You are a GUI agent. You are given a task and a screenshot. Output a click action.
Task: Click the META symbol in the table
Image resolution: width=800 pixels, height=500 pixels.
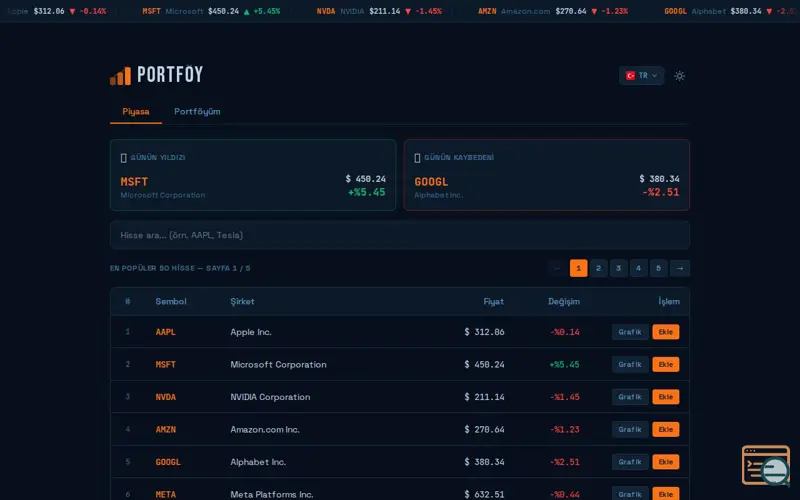[166, 494]
